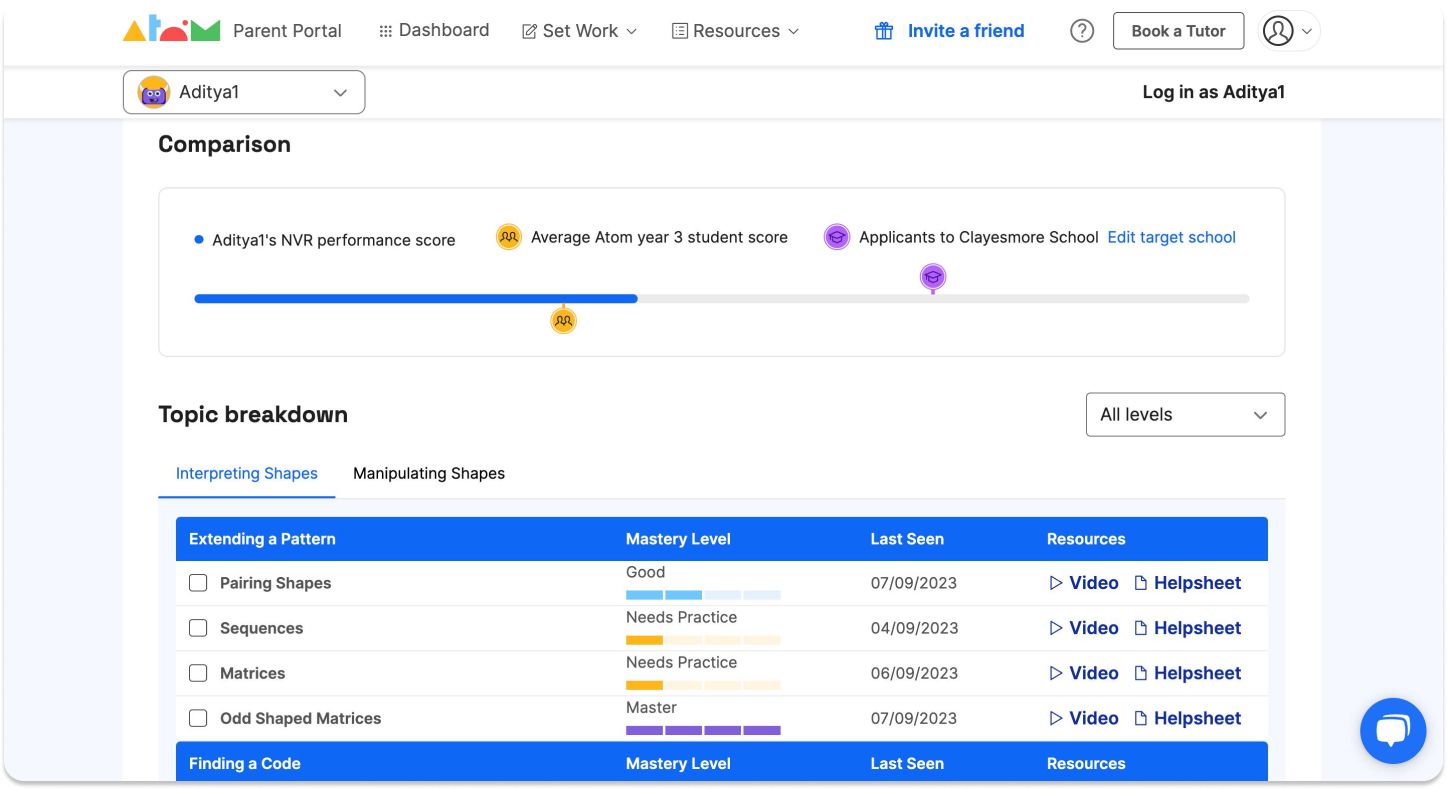1447x789 pixels.
Task: Click the Invite a friend gift icon
Action: (884, 31)
